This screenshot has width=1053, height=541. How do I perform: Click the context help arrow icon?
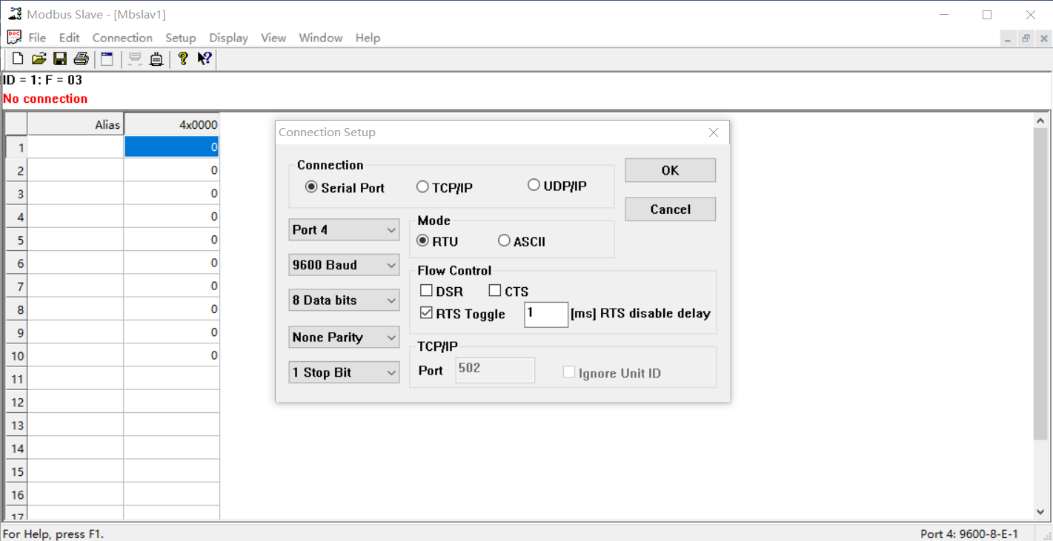[204, 59]
